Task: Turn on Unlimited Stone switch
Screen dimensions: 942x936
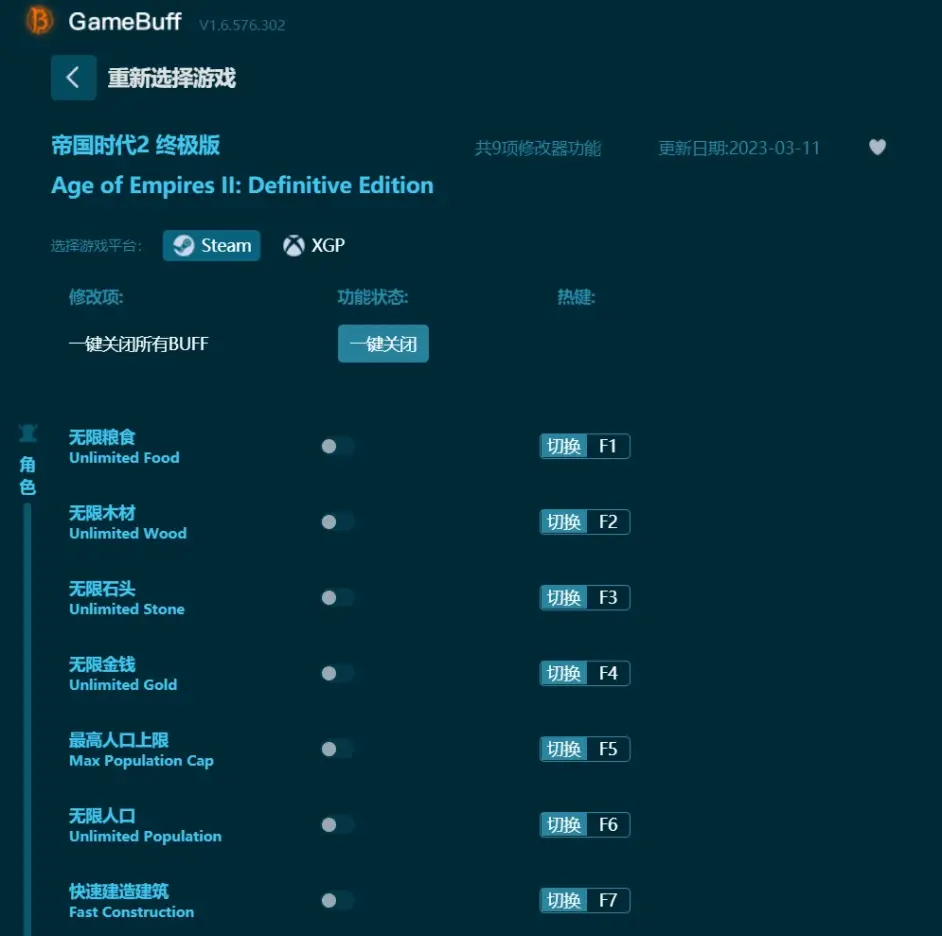Action: tap(337, 597)
